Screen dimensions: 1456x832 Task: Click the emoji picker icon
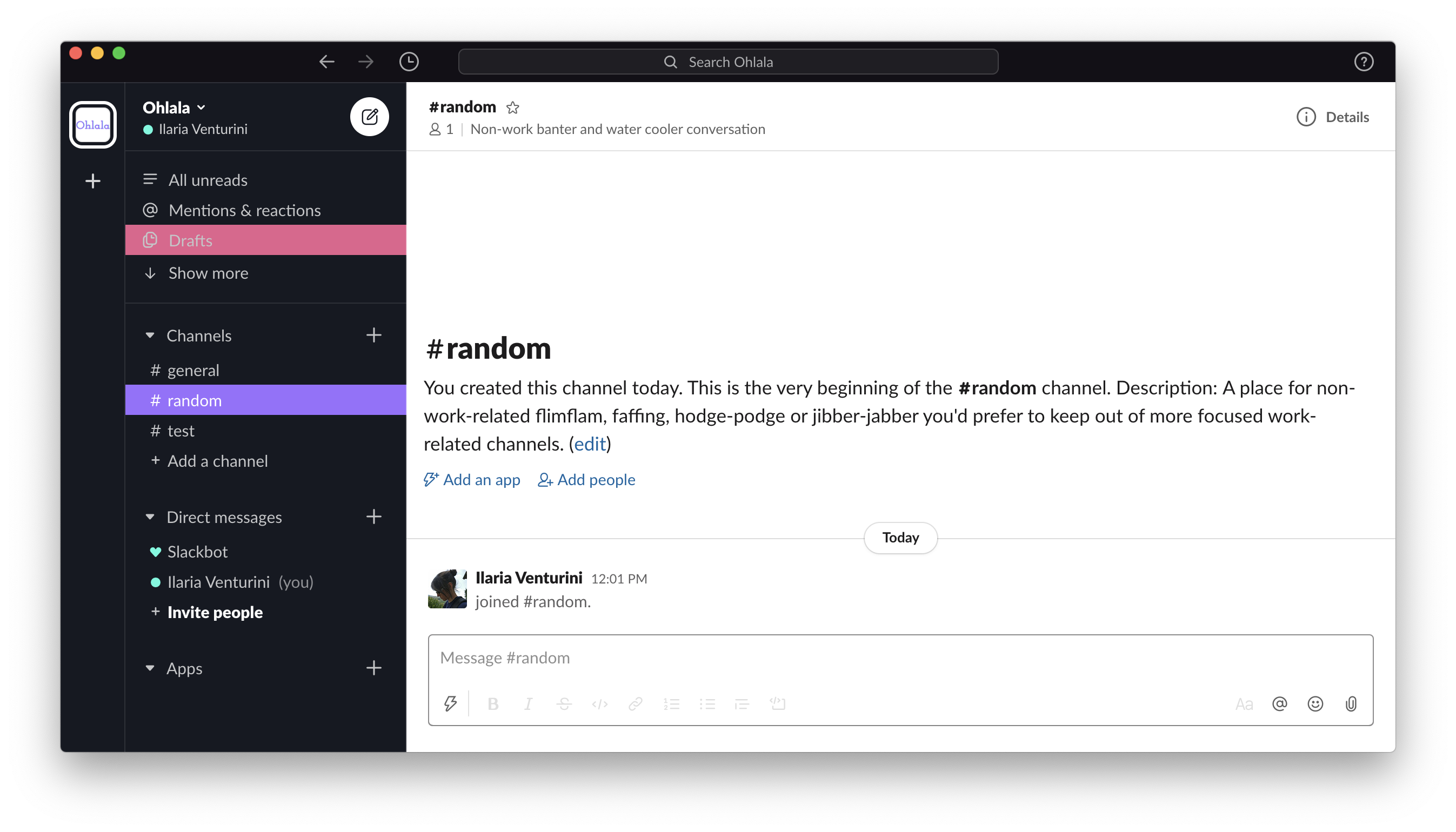pos(1316,702)
